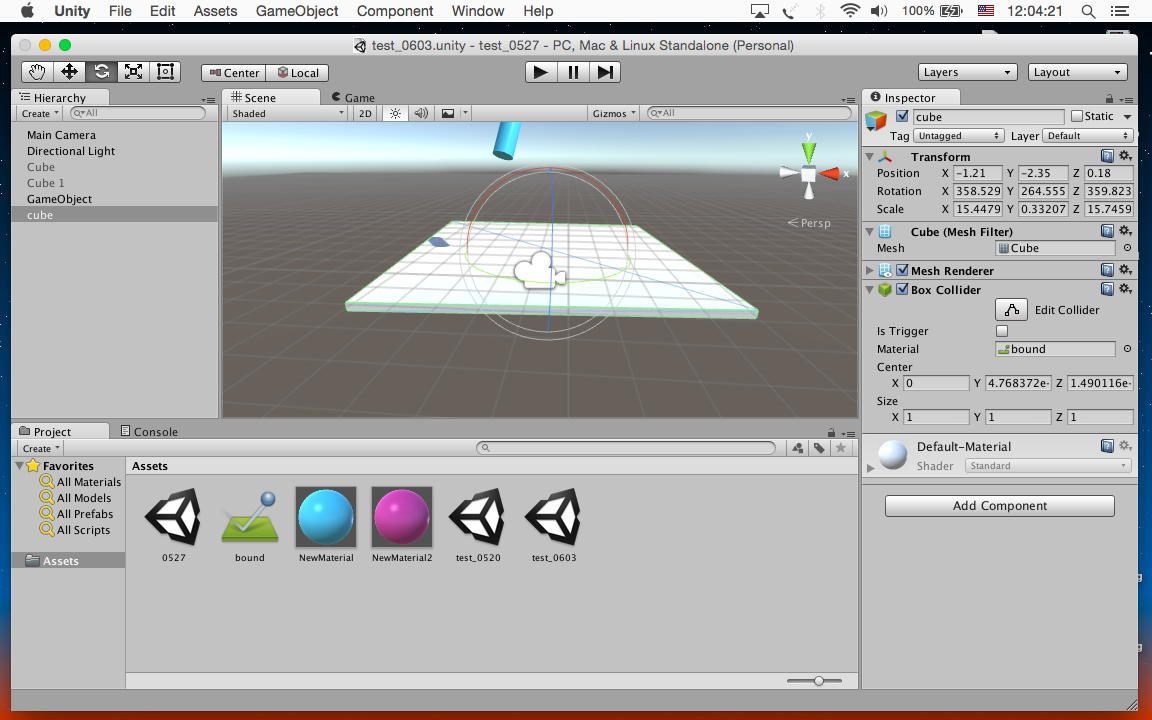This screenshot has width=1152, height=720.
Task: Expand the Mesh Renderer component
Action: 870,270
